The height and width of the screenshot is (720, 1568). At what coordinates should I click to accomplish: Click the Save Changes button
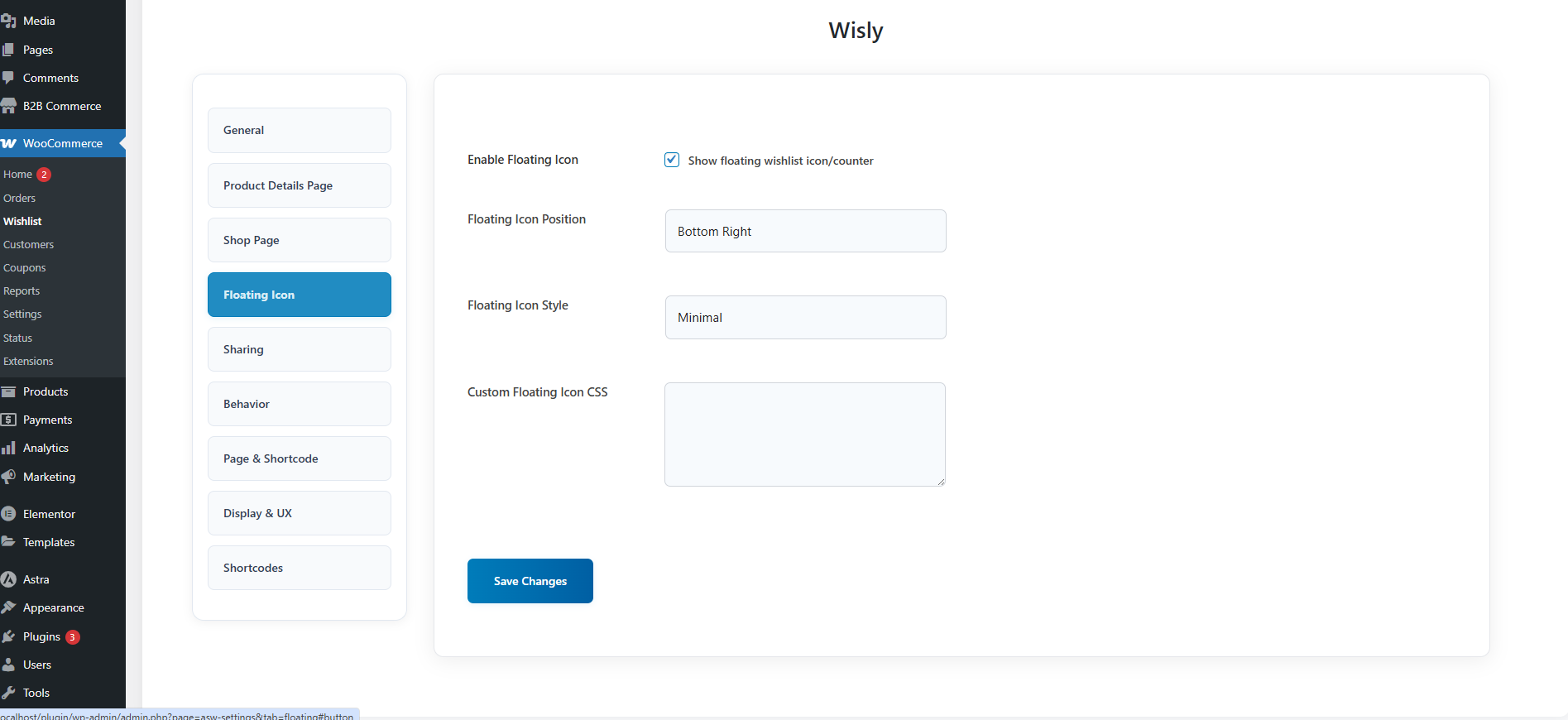(x=530, y=581)
